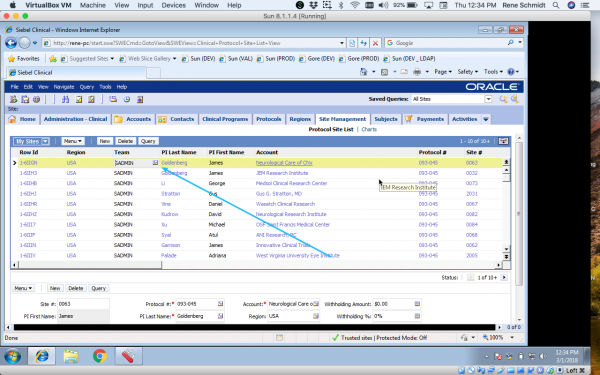600x375 pixels.
Task: Click the IE Home page icon
Action: coord(364,72)
